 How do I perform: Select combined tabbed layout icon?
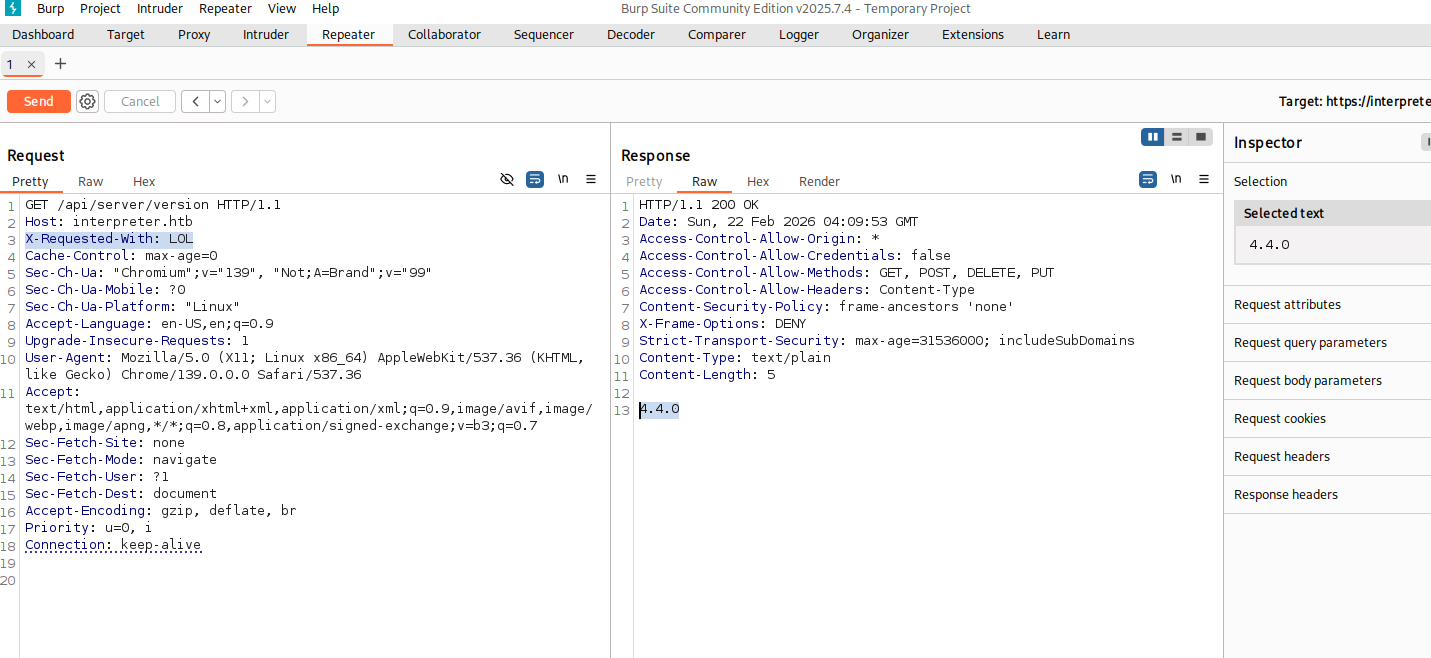1201,137
